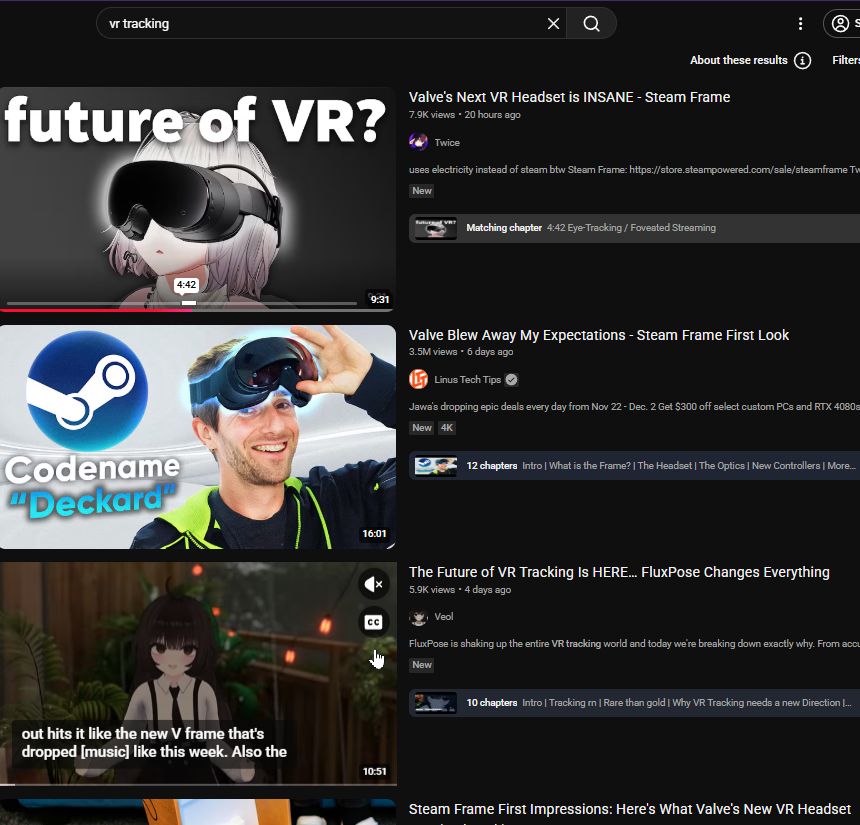Viewport: 860px width, 825px height.
Task: Click the 4K badge
Action: point(447,428)
